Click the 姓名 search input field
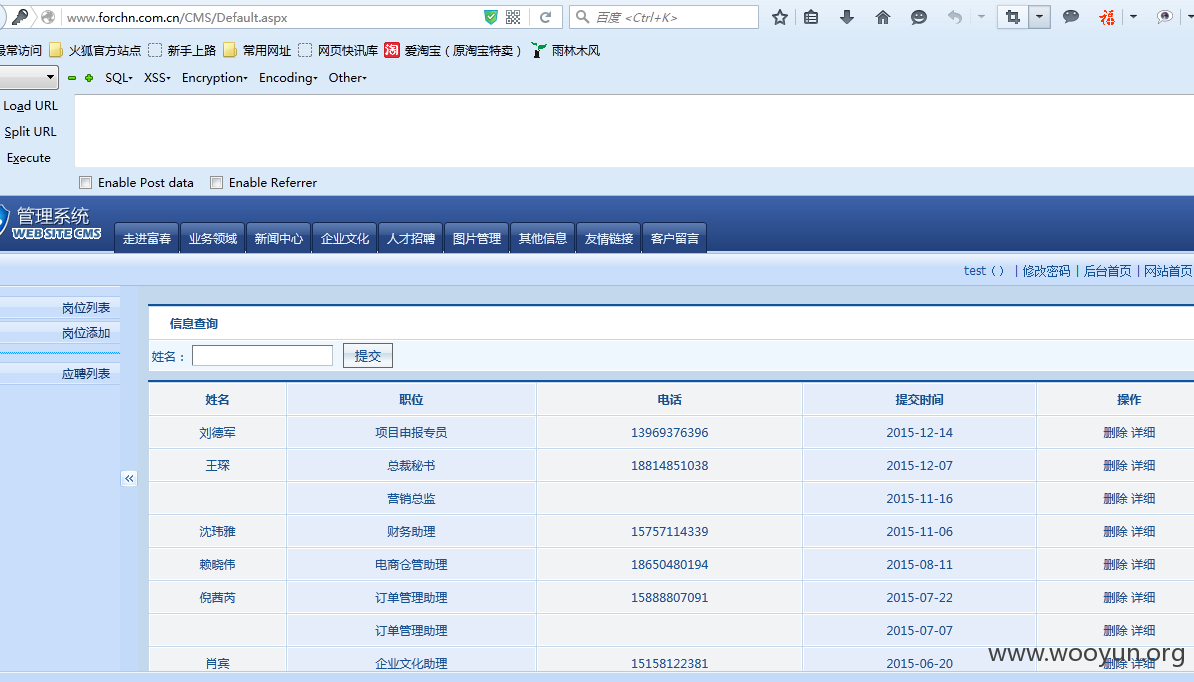This screenshot has height=682, width=1194. 263,355
